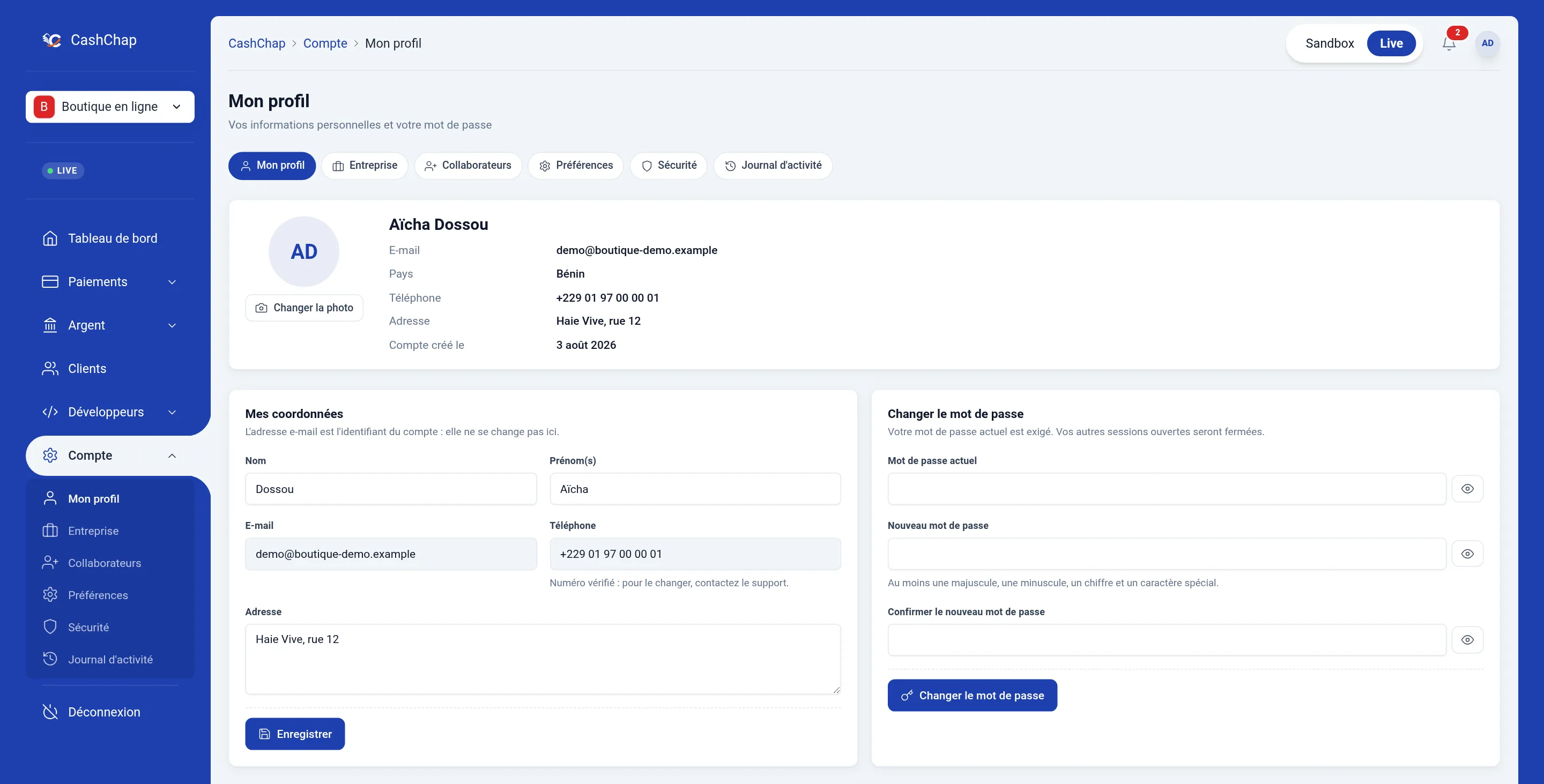
Task: Select the Mon profil tab
Action: pos(272,166)
